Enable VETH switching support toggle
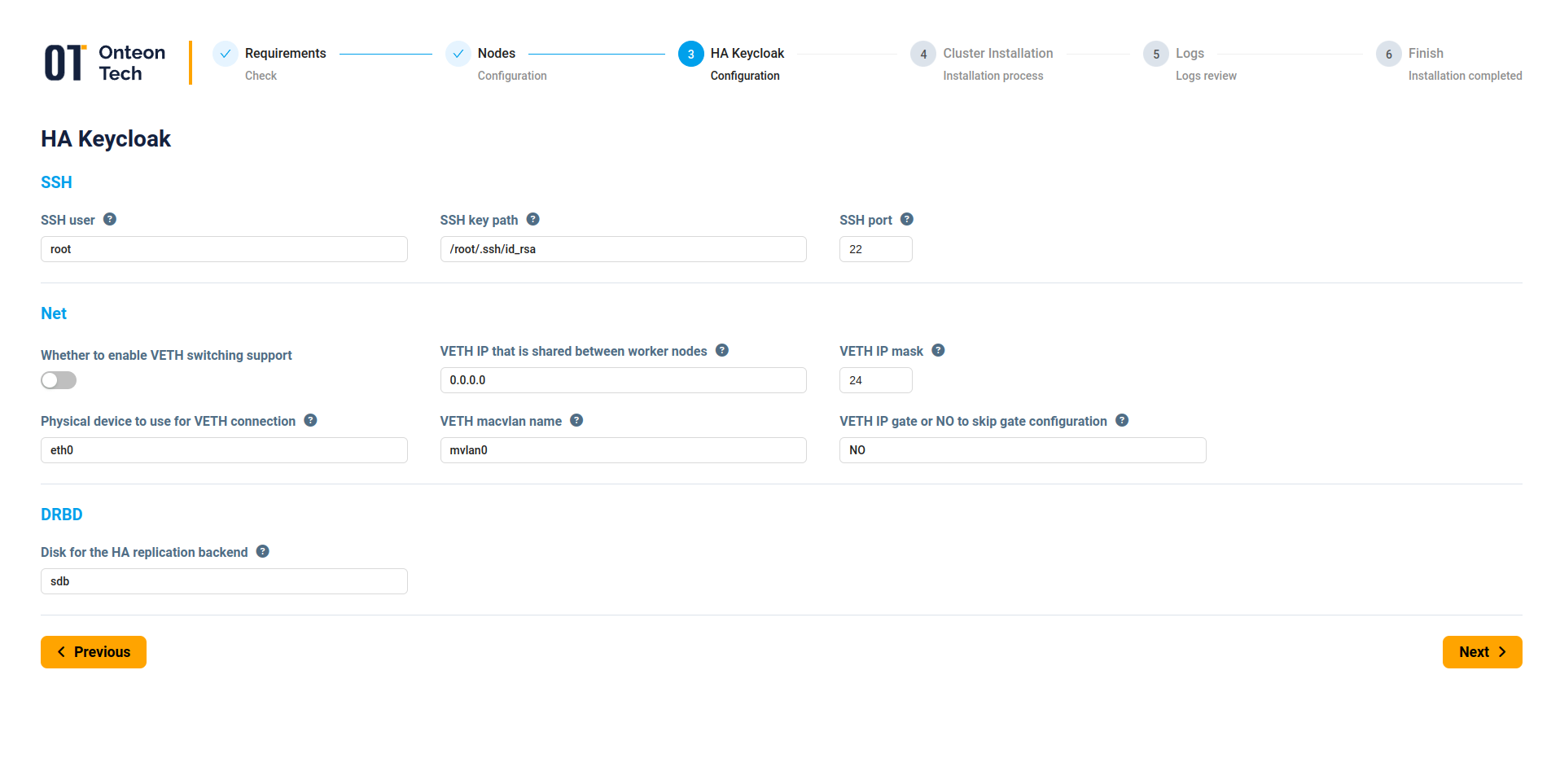Screen dimensions: 1560x784 coord(58,380)
